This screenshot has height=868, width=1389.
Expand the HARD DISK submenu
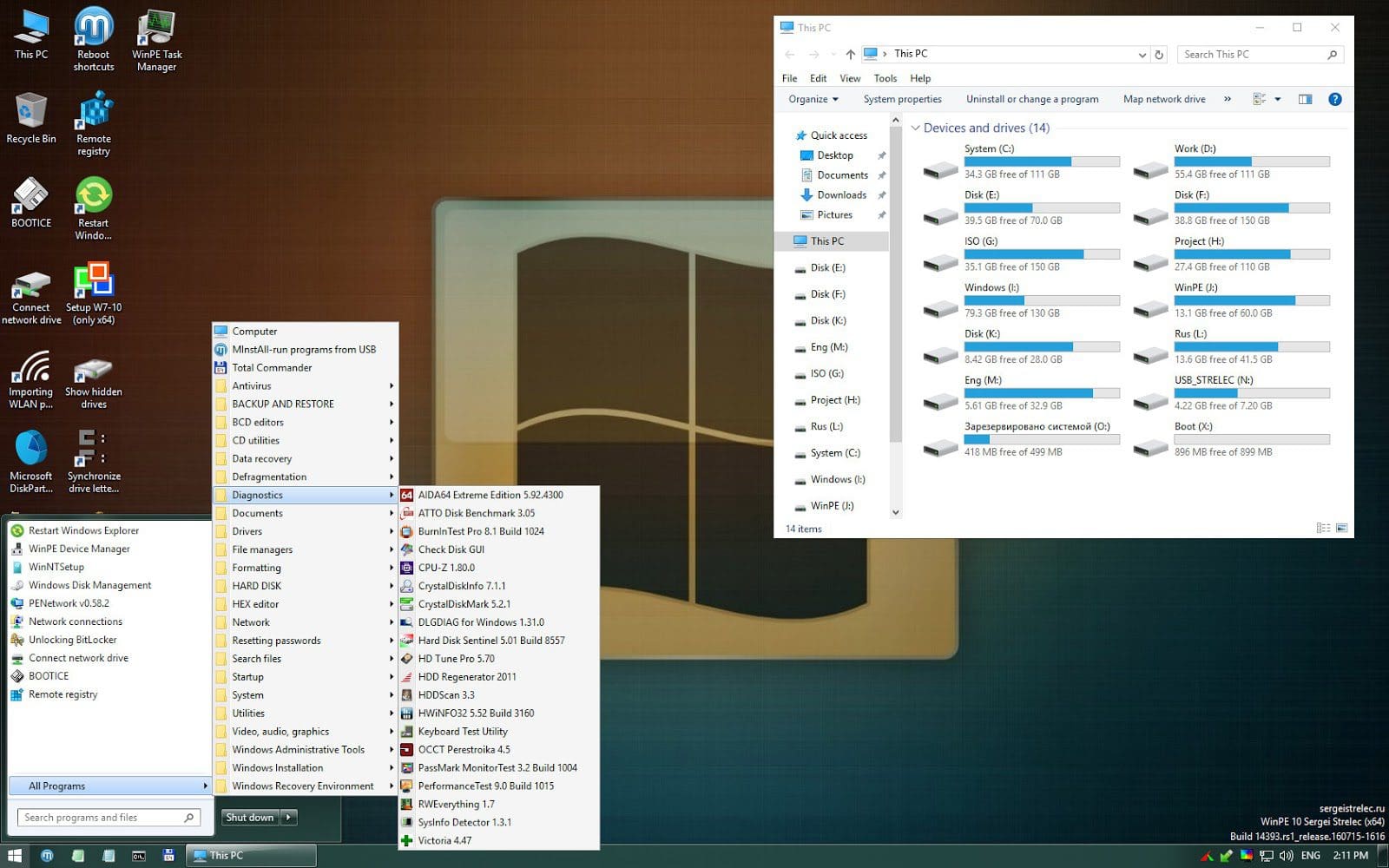(306, 586)
